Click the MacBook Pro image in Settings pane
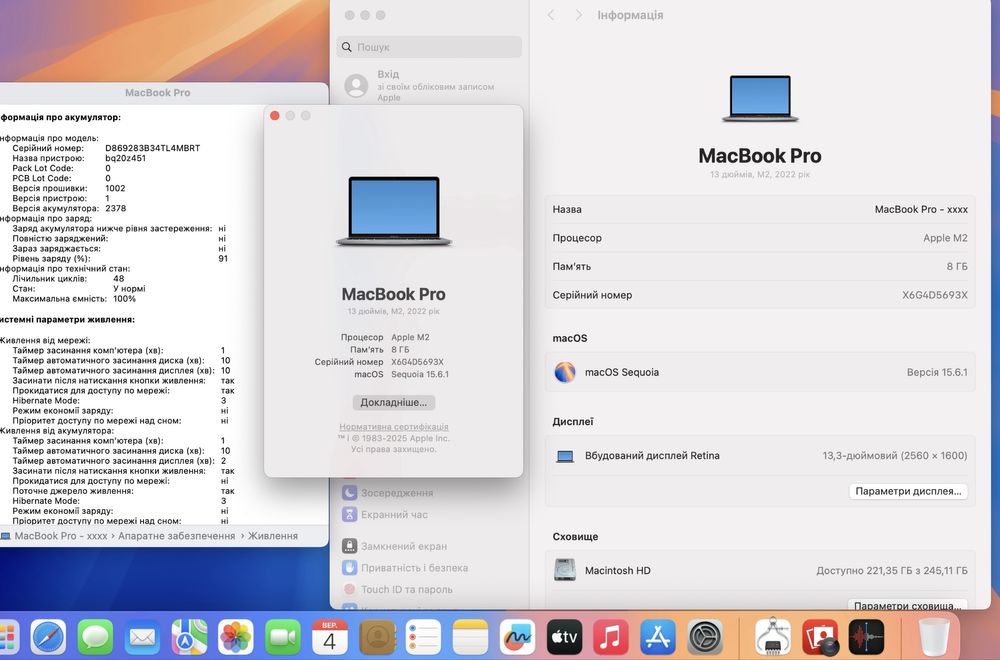The height and width of the screenshot is (660, 1000). [760, 98]
